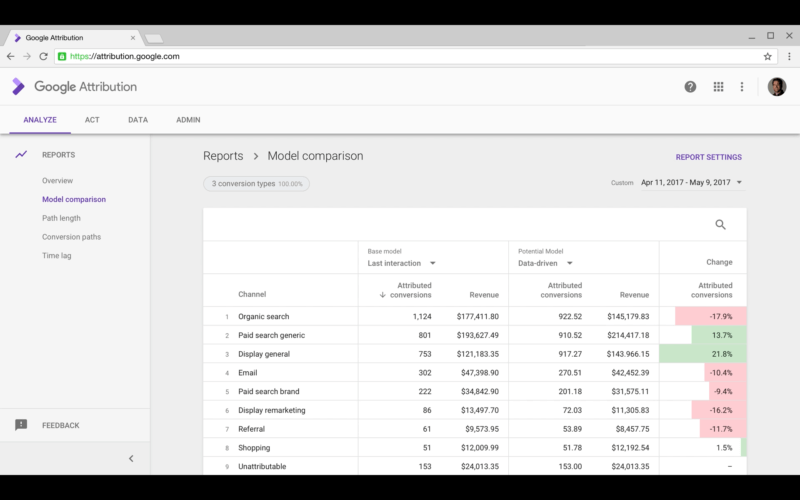Viewport: 800px width, 500px height.
Task: Bookmark the page with star icon
Action: [767, 57]
